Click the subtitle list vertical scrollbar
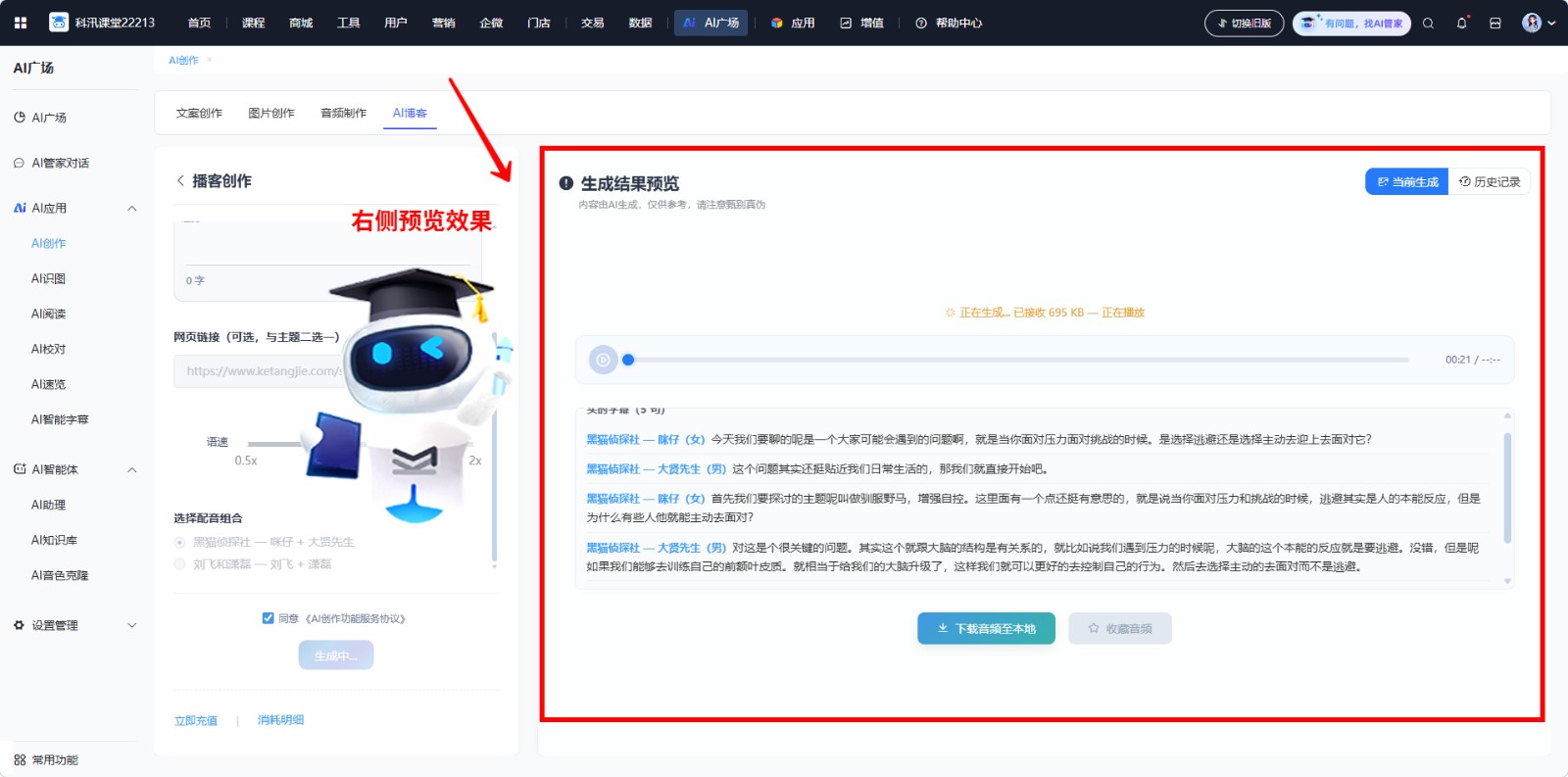The image size is (1568, 777). pos(1507,489)
